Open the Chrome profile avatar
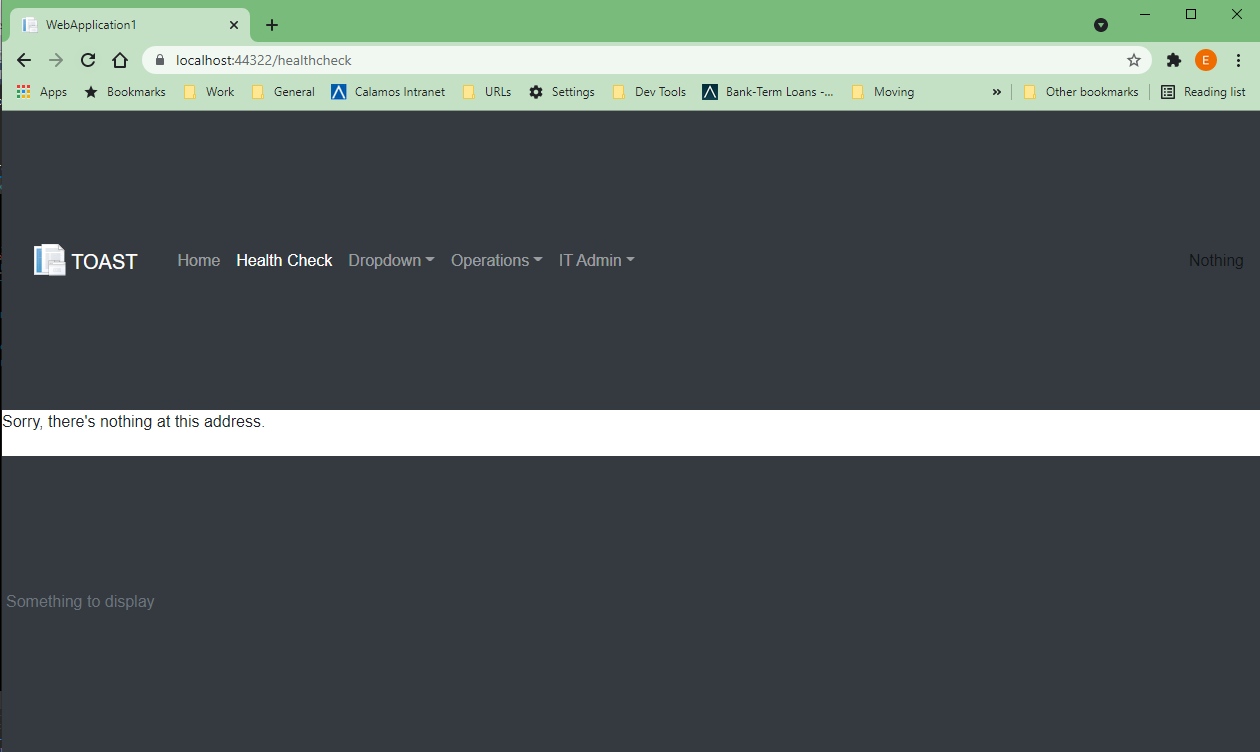This screenshot has height=752, width=1260. pyautogui.click(x=1205, y=60)
